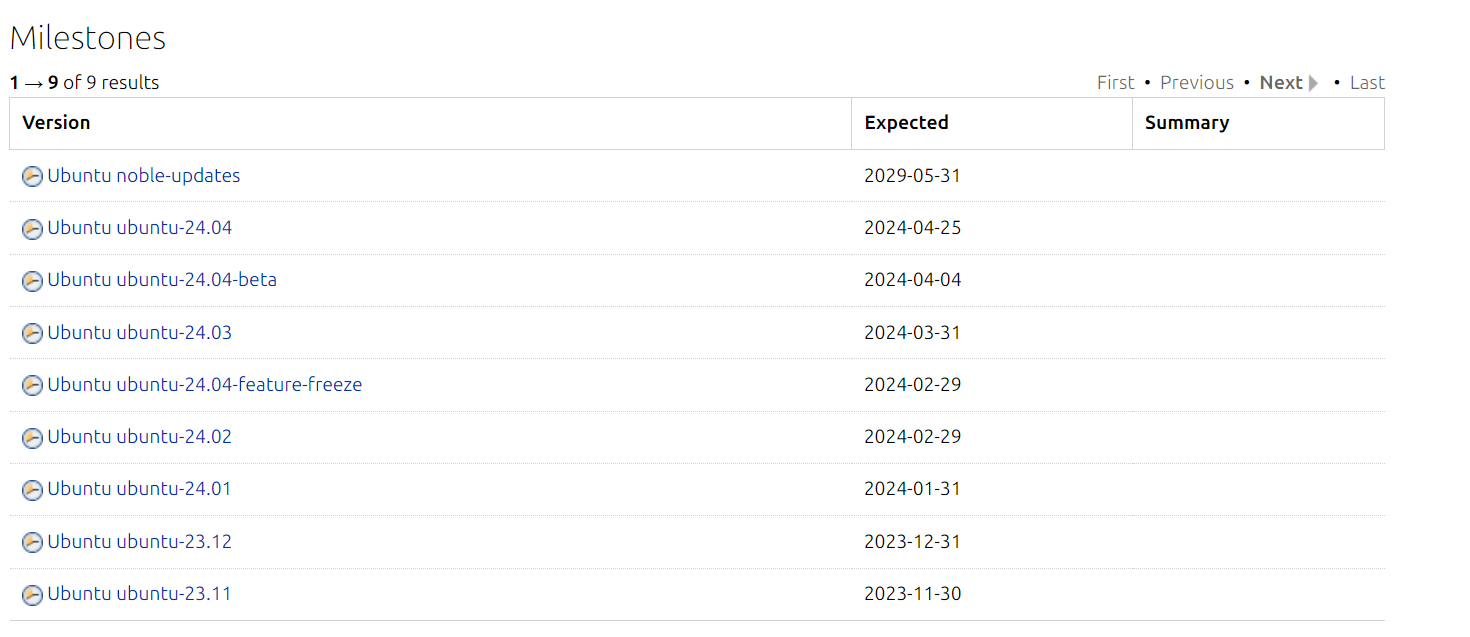Screen dimensions: 1470x637
Task: Click the milestone icon next to ubuntu-24.04
Action: (32, 229)
